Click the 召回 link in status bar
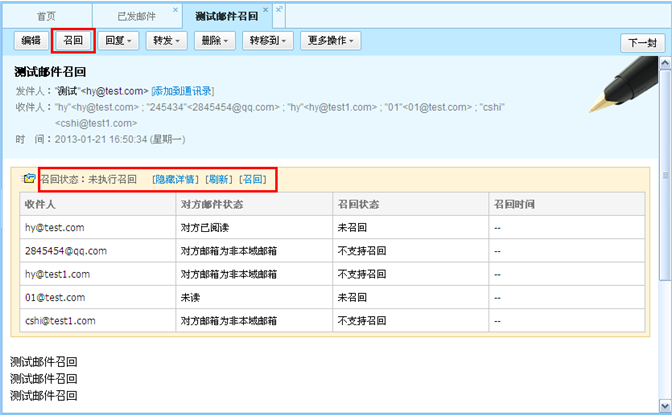The height and width of the screenshot is (415, 672). tap(253, 180)
